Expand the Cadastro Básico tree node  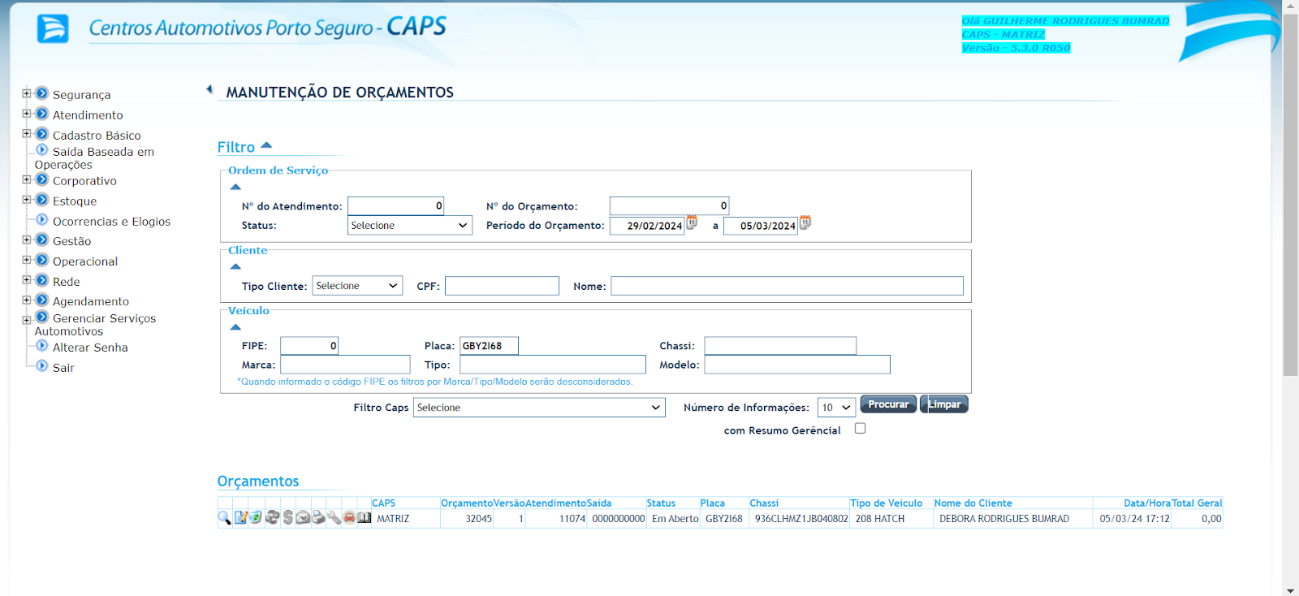click(x=27, y=134)
